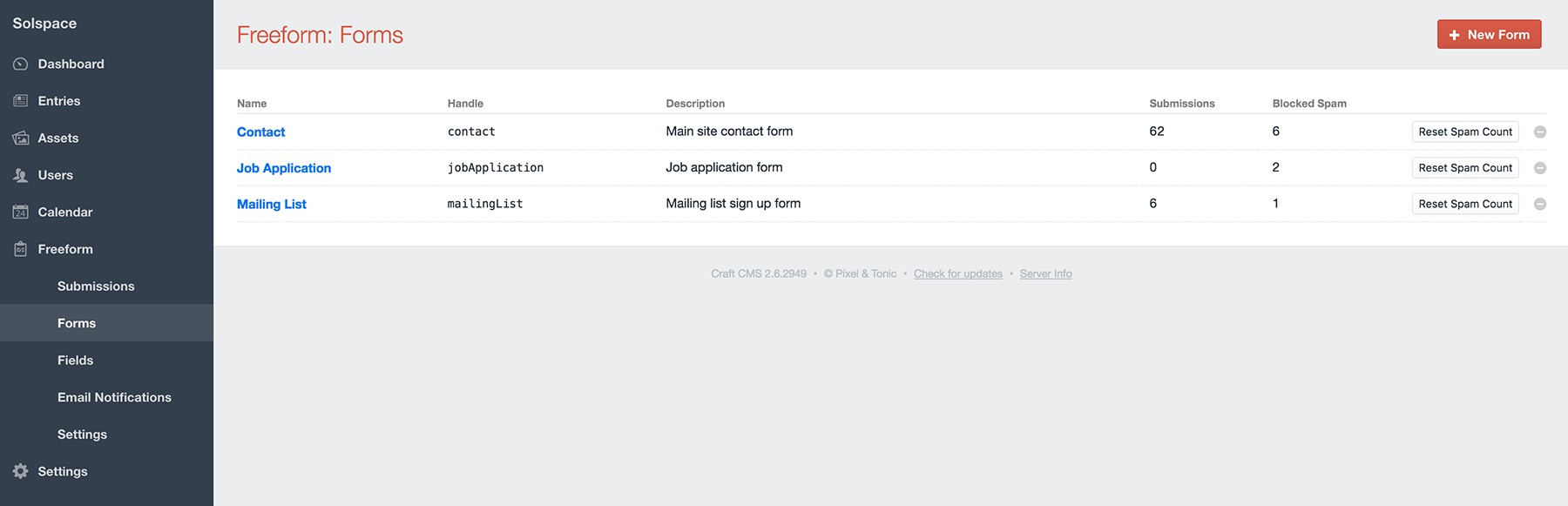Open the Submissions submenu item
Image resolution: width=1568 pixels, height=506 pixels.
[96, 287]
